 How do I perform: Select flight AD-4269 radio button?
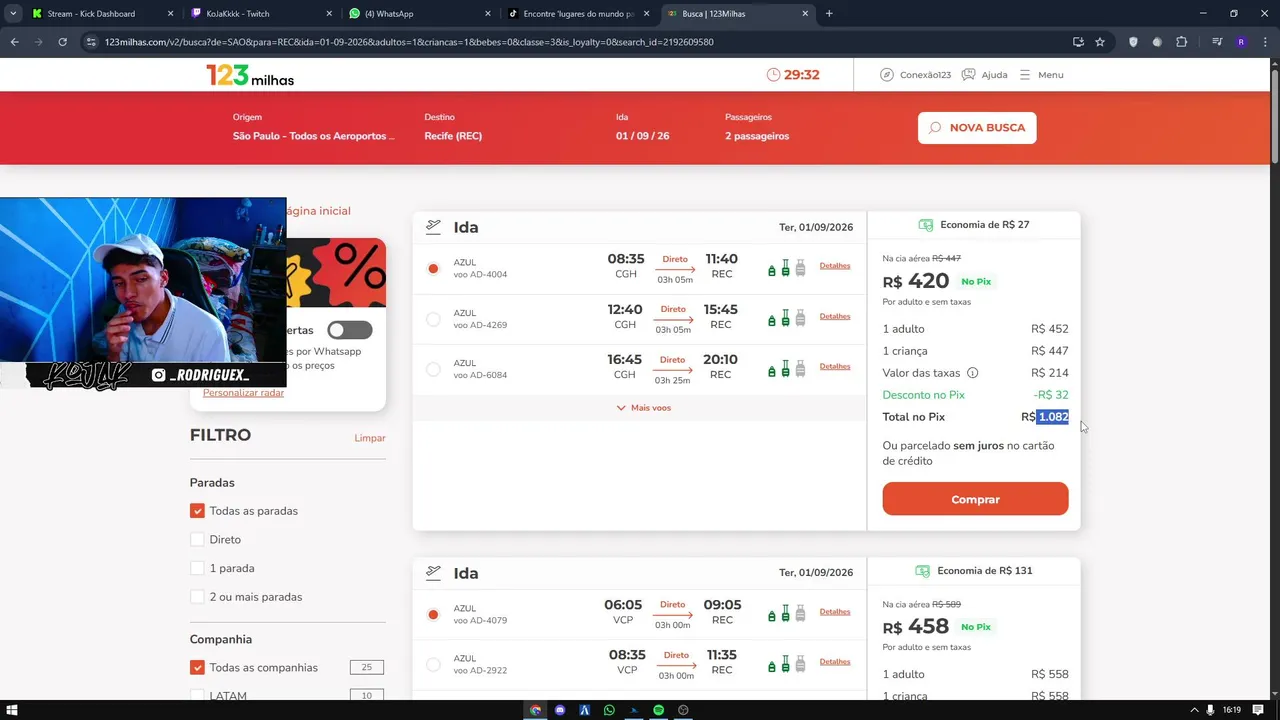pos(433,319)
